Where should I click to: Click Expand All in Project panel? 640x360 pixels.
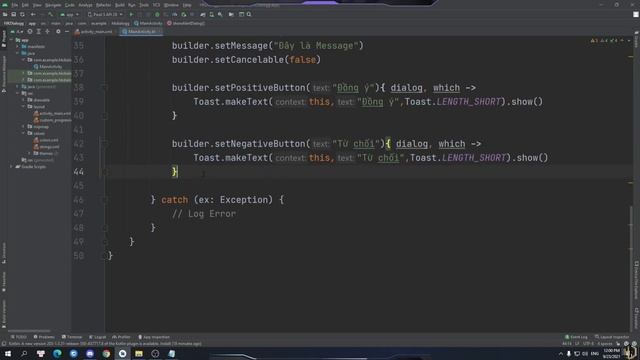coord(39,31)
